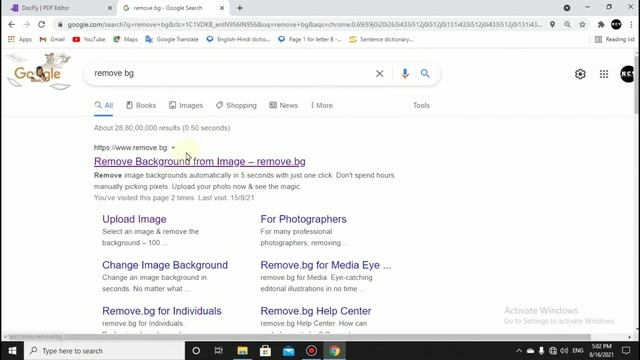Expand the More search categories menu

pyautogui.click(x=322, y=105)
